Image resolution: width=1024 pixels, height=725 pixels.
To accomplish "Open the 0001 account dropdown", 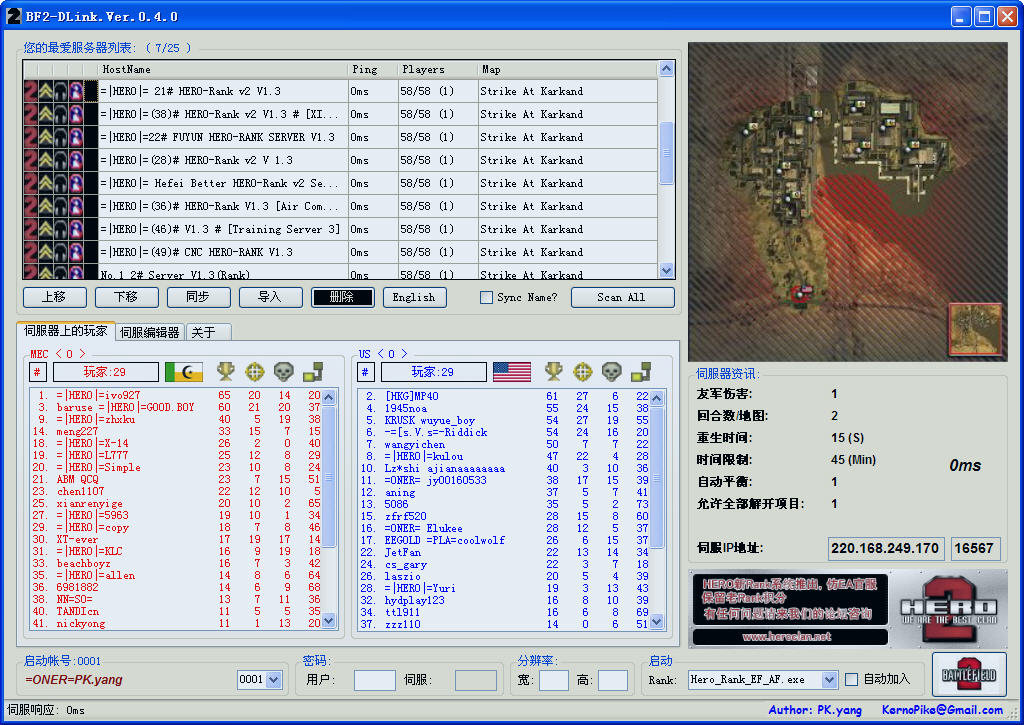I will (274, 680).
